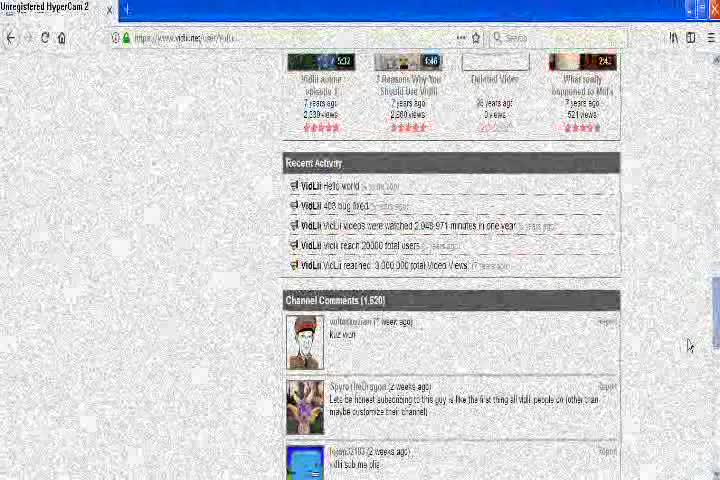Click megaphone icon beside 20000 total users
The width and height of the screenshot is (720, 480).
[294, 245]
